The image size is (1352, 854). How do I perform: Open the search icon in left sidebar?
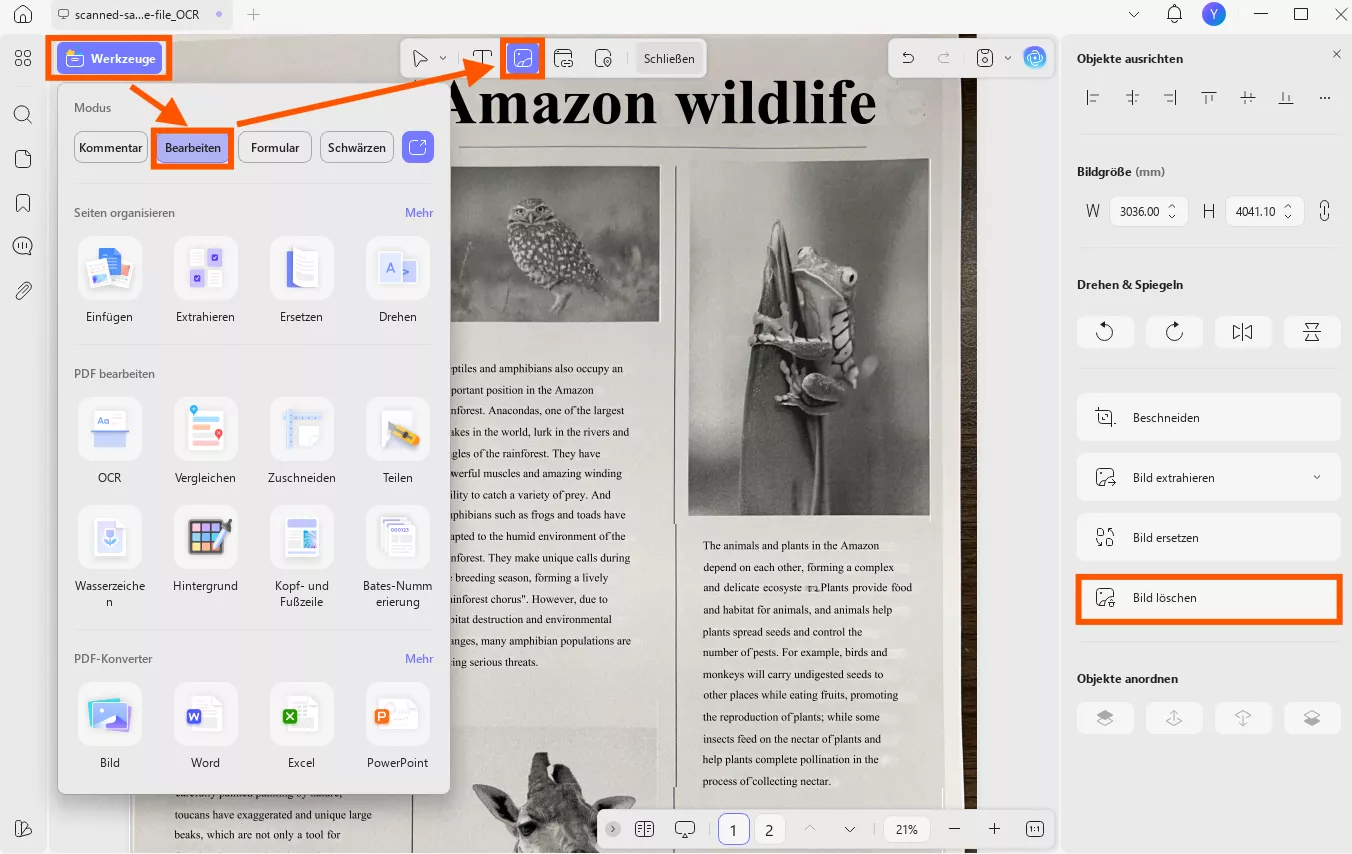point(23,114)
